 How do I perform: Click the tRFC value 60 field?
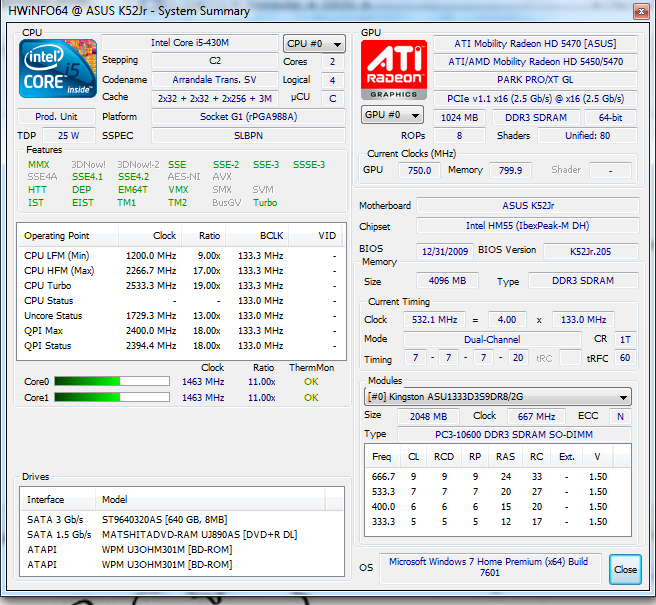pos(625,358)
